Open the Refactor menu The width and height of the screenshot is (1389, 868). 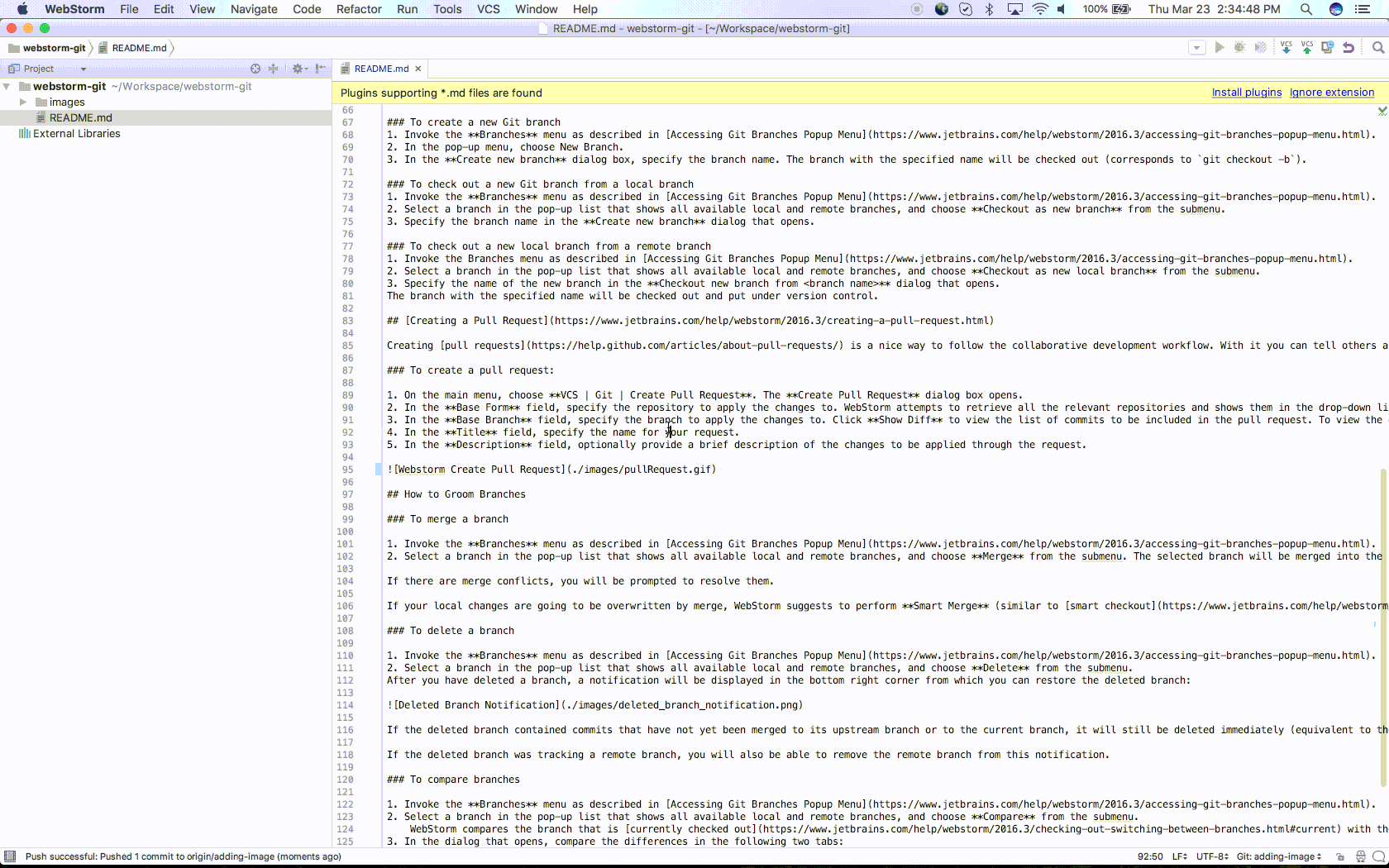tap(359, 9)
